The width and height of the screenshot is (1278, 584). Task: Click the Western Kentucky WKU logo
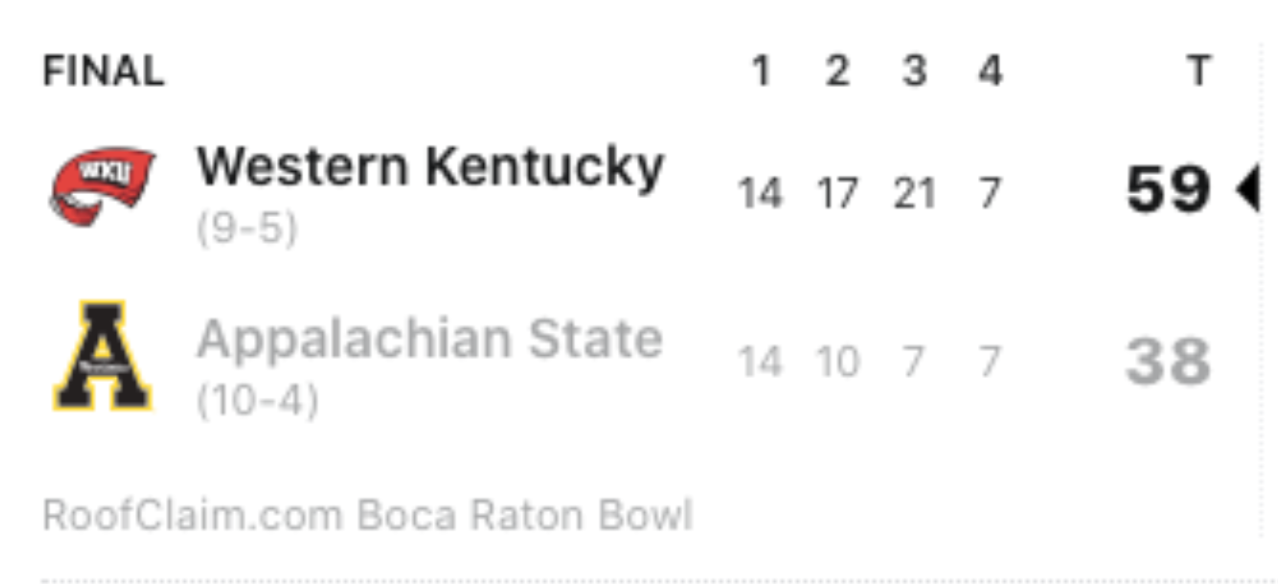tap(102, 186)
